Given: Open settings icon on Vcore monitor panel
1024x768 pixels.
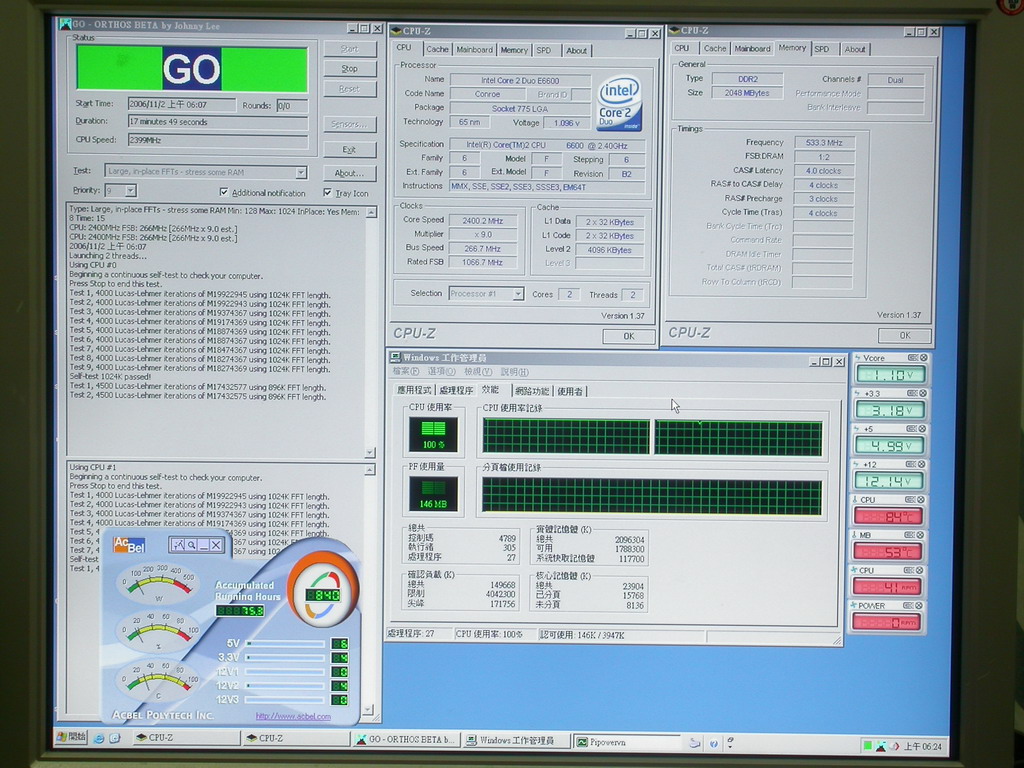Looking at the screenshot, I should 913,358.
